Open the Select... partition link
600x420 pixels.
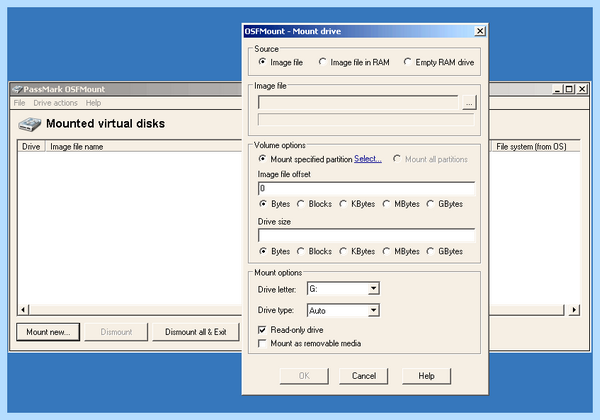click(x=368, y=159)
